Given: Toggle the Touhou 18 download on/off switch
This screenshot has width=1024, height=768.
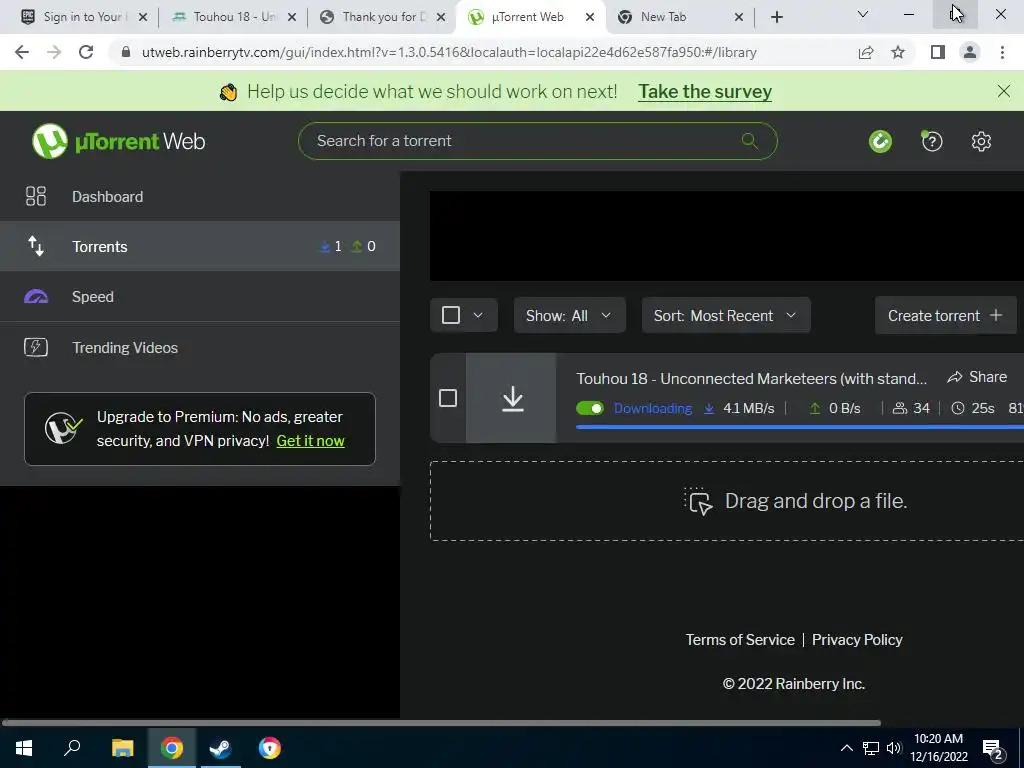Looking at the screenshot, I should click(590, 408).
